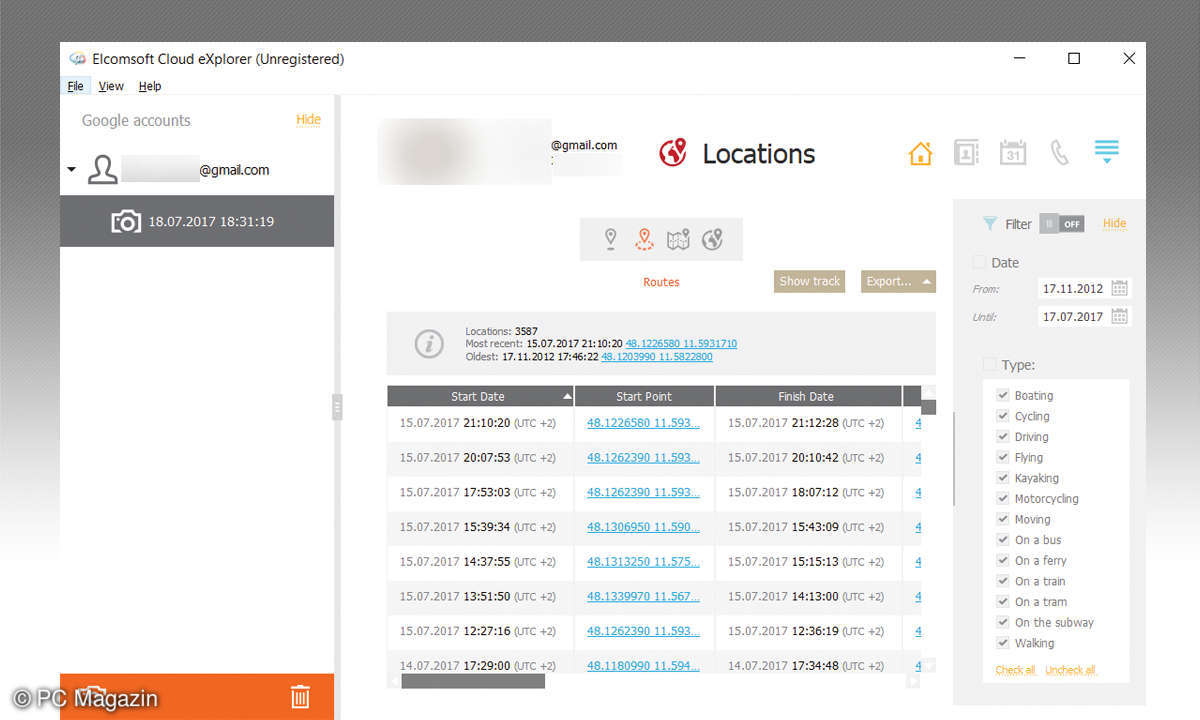
Task: Select the folded map view icon
Action: (x=678, y=240)
